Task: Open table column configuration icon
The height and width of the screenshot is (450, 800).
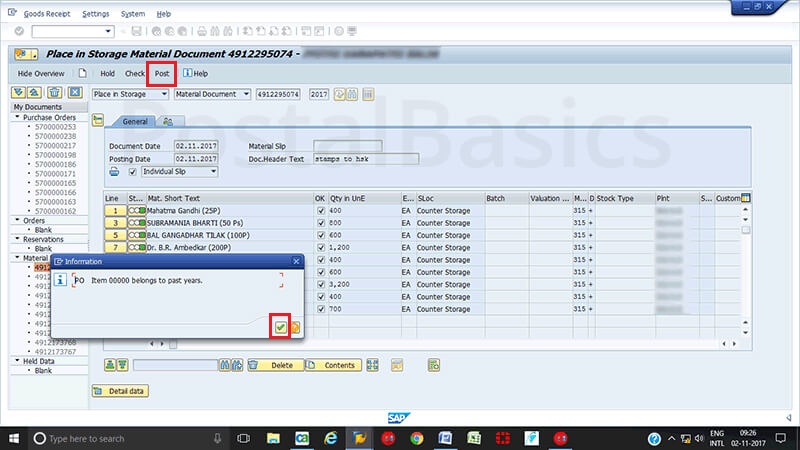Action: 745,198
